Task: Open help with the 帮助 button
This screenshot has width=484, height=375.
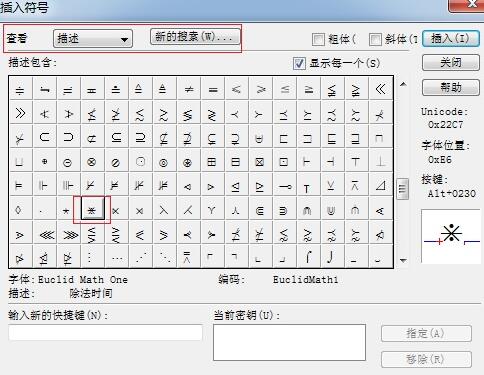Action: (451, 87)
